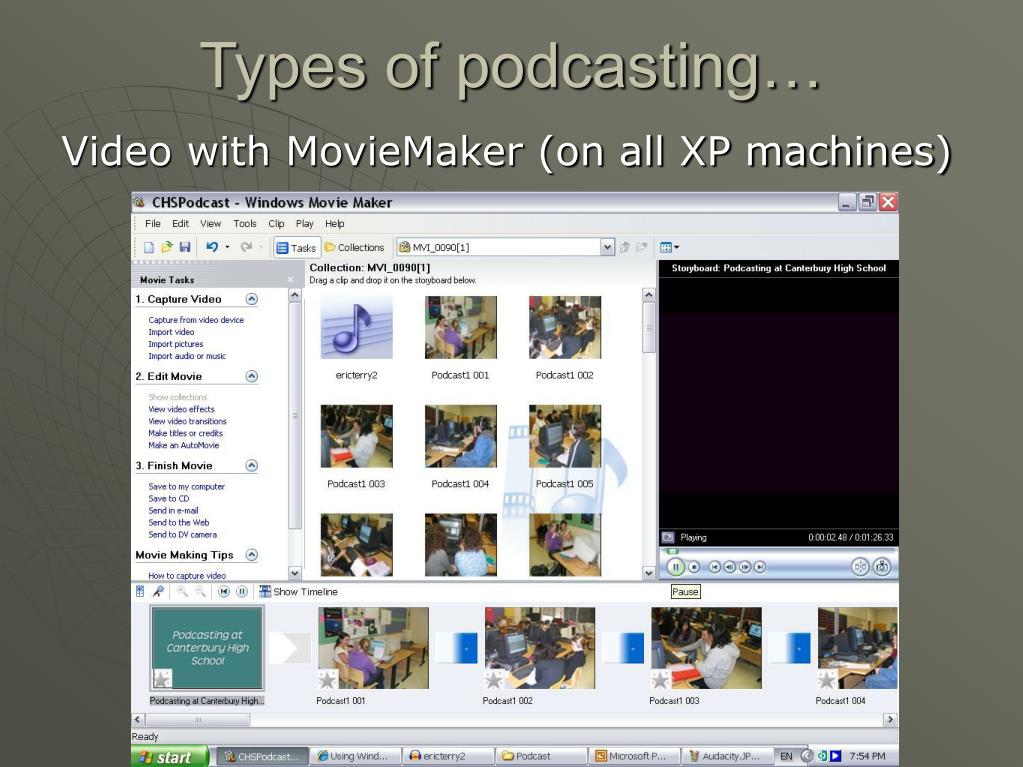Toggle the Collections pane button
The width and height of the screenshot is (1023, 767).
point(354,248)
